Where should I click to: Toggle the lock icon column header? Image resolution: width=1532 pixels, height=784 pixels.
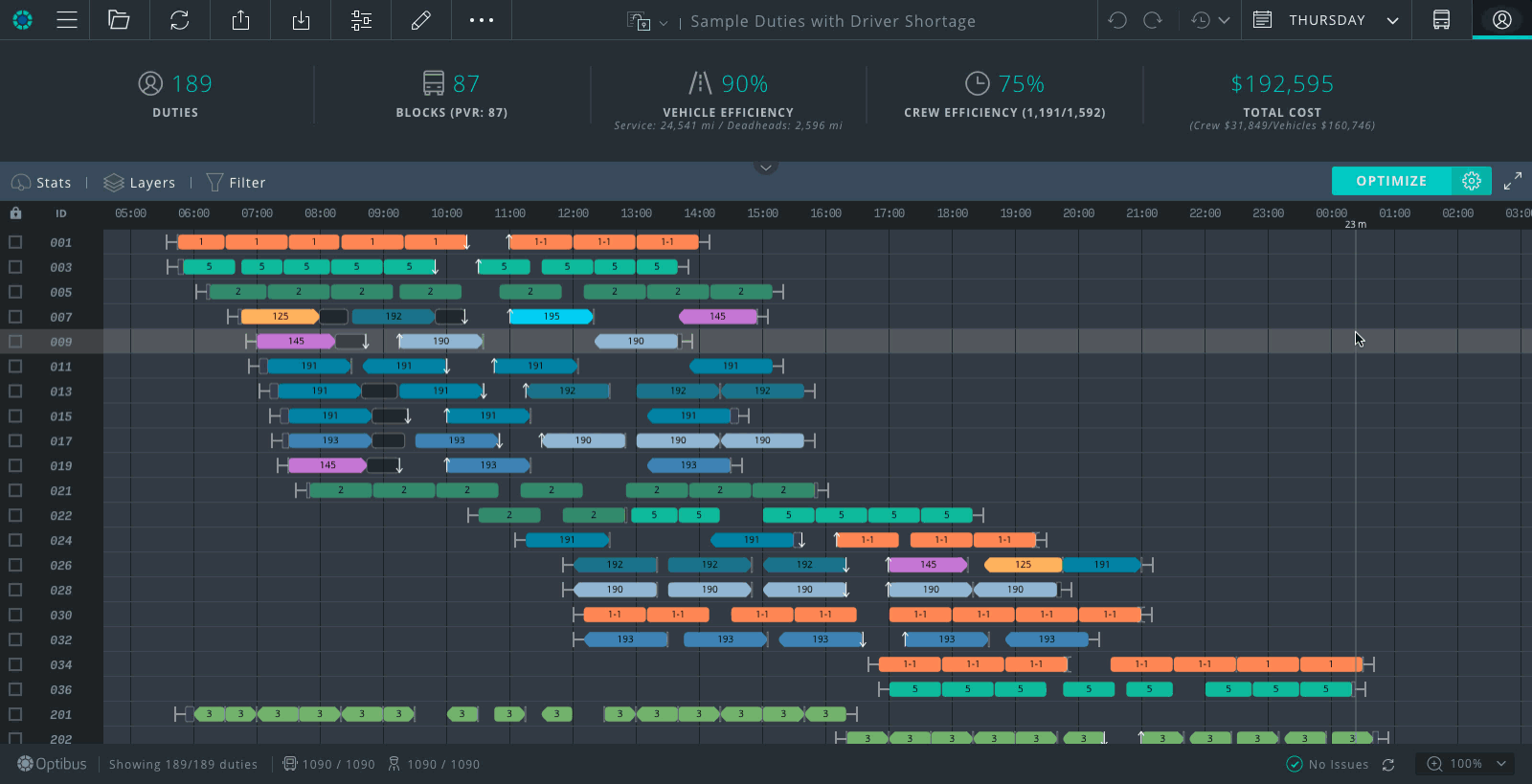[15, 213]
